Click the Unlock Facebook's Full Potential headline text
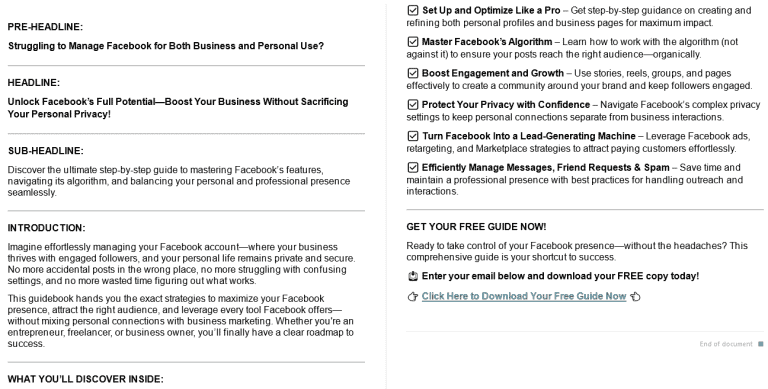The height and width of the screenshot is (389, 768). click(x=178, y=108)
